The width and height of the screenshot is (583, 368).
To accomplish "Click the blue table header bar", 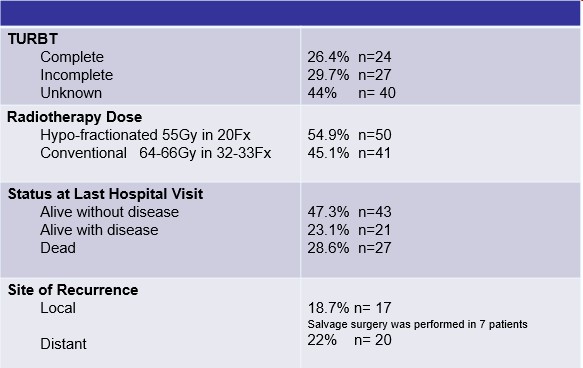I will tap(290, 13).
